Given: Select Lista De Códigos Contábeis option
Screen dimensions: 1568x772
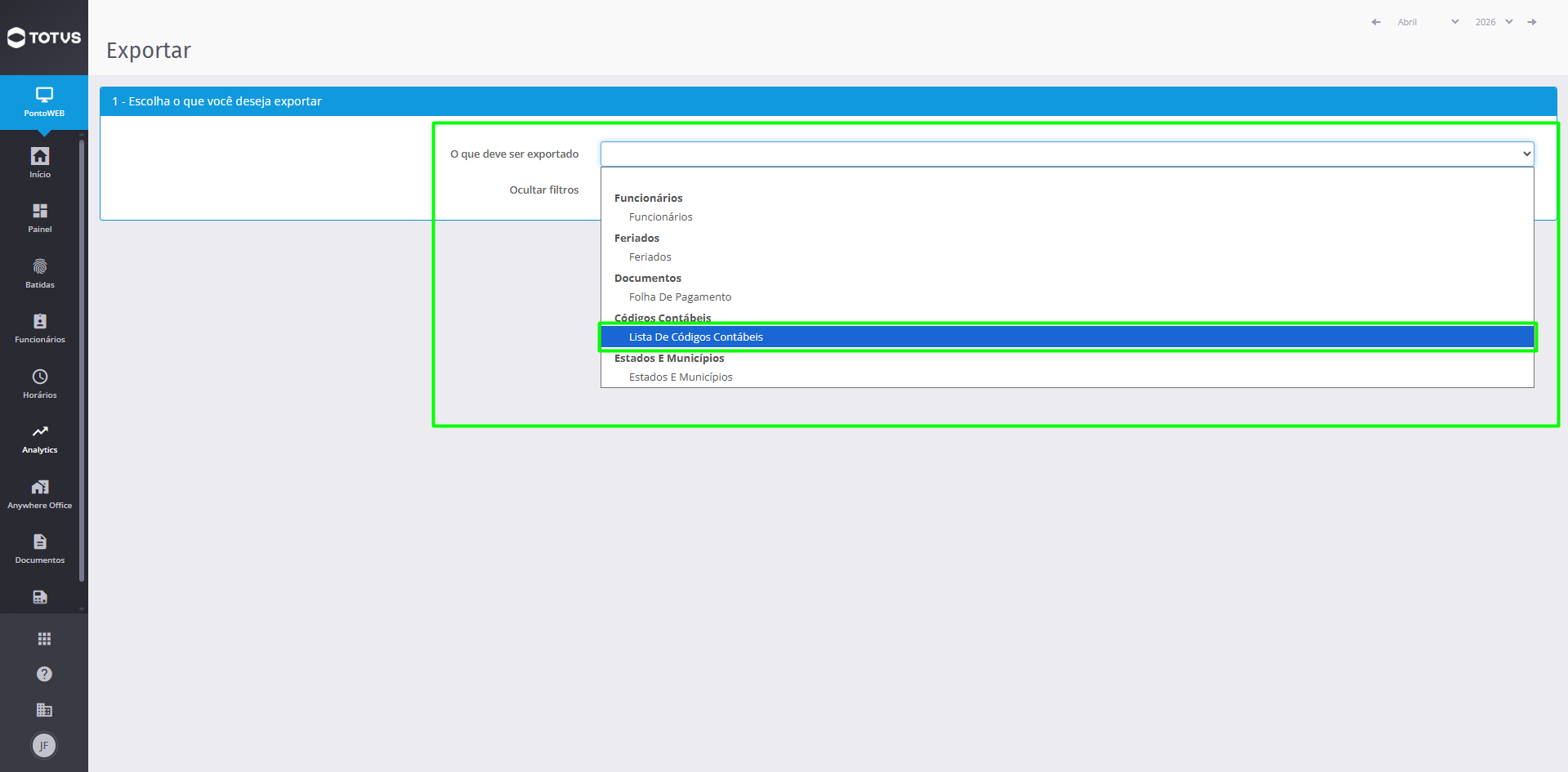Looking at the screenshot, I should pos(1067,337).
